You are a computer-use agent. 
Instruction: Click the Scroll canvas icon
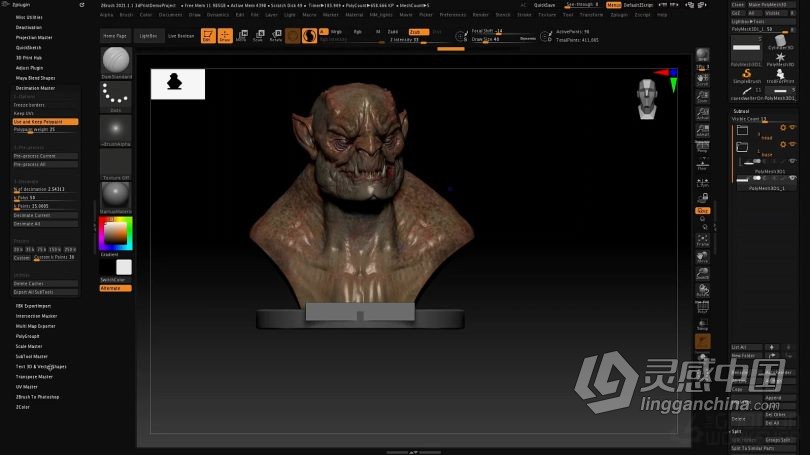click(703, 79)
